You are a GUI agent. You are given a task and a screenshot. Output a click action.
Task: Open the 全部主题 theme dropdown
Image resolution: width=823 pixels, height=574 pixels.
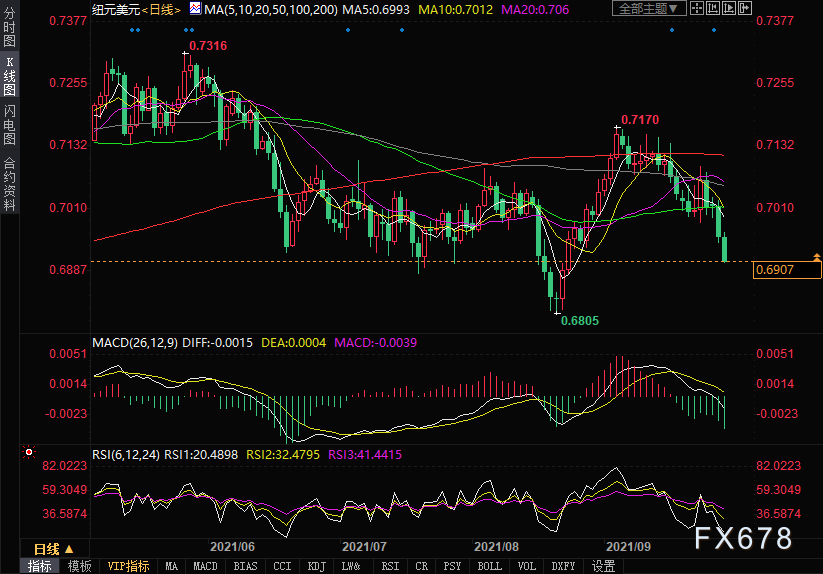tap(649, 8)
